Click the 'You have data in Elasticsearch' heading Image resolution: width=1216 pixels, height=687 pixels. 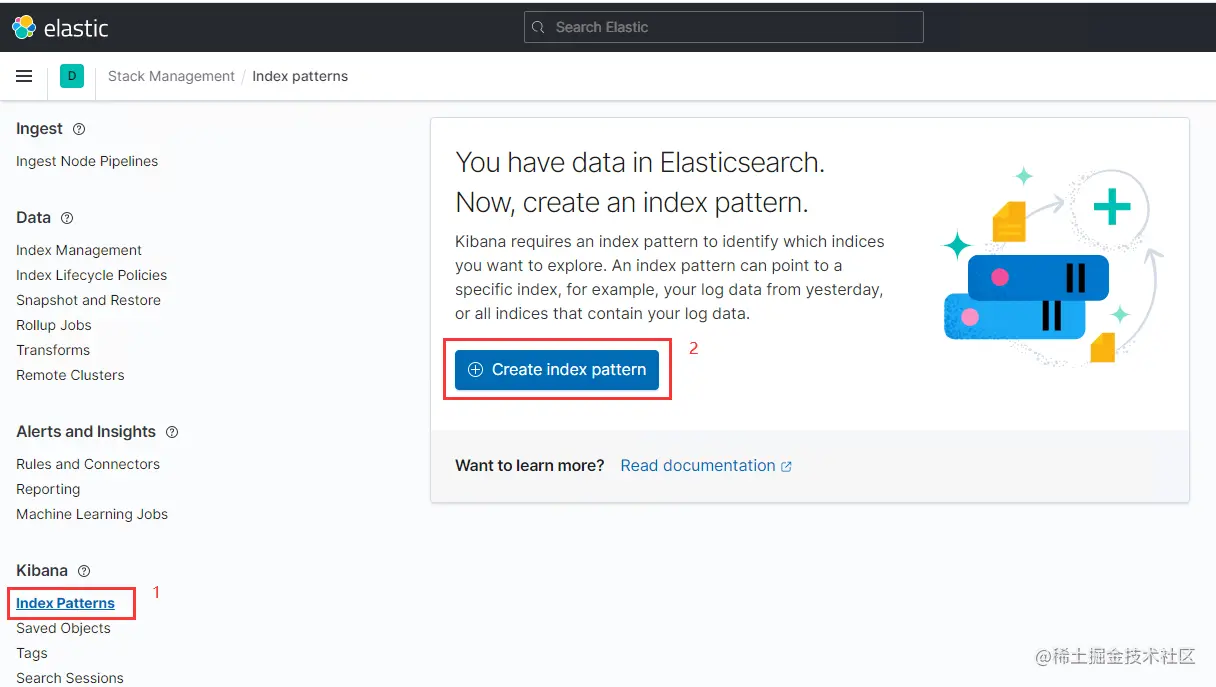pos(640,162)
